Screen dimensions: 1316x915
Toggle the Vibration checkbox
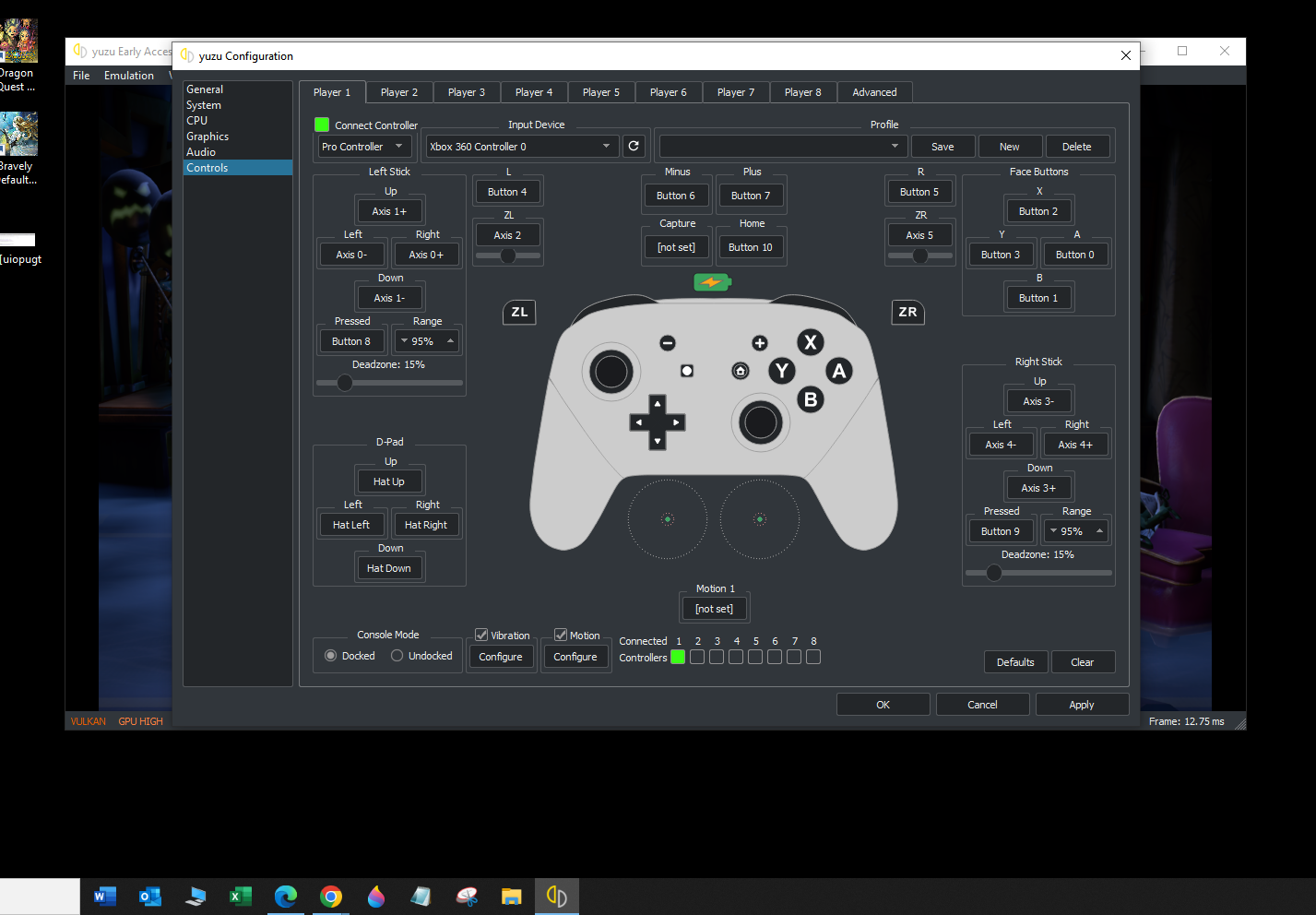481,635
